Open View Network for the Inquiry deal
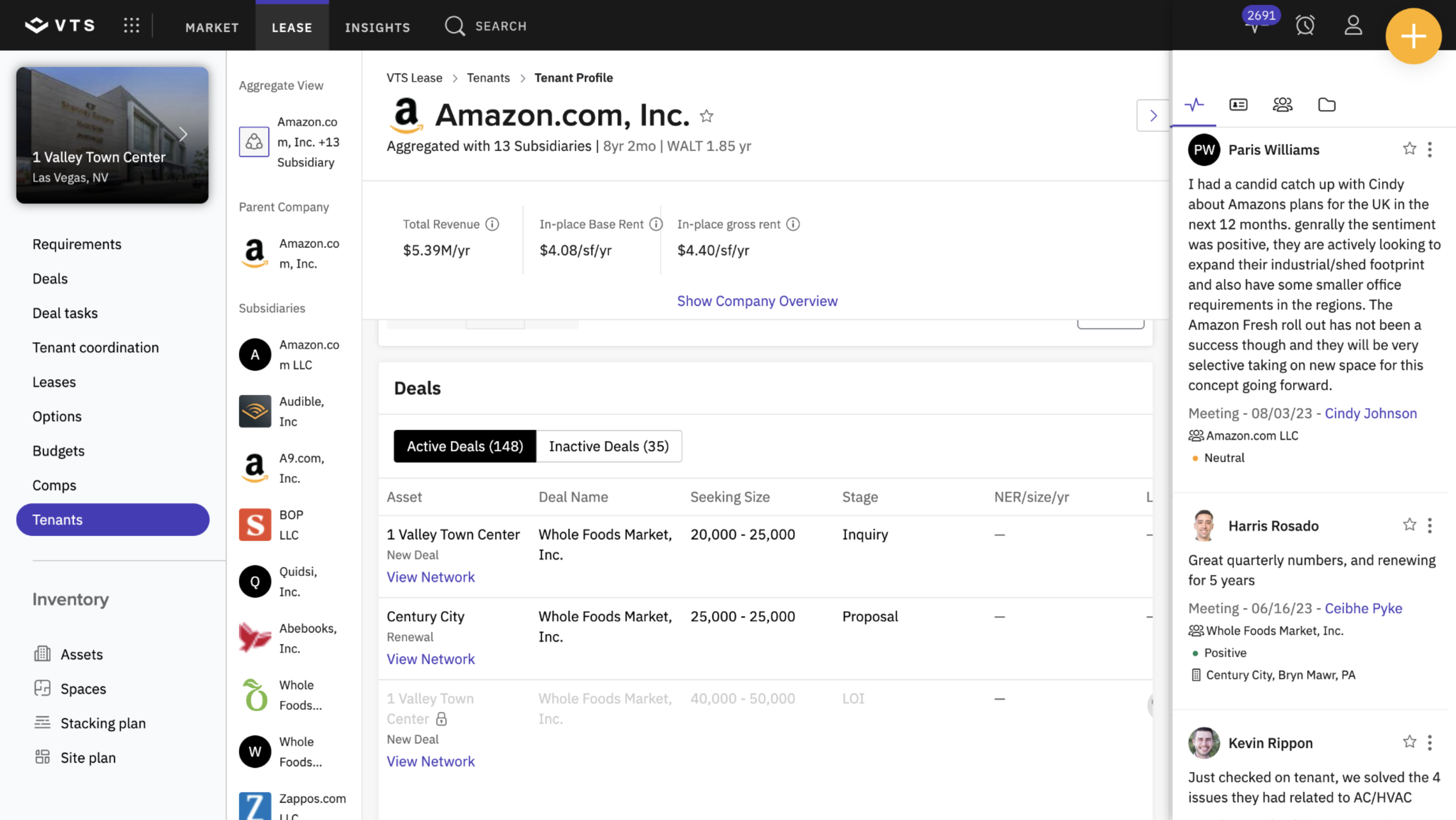1456x820 pixels. click(x=431, y=578)
